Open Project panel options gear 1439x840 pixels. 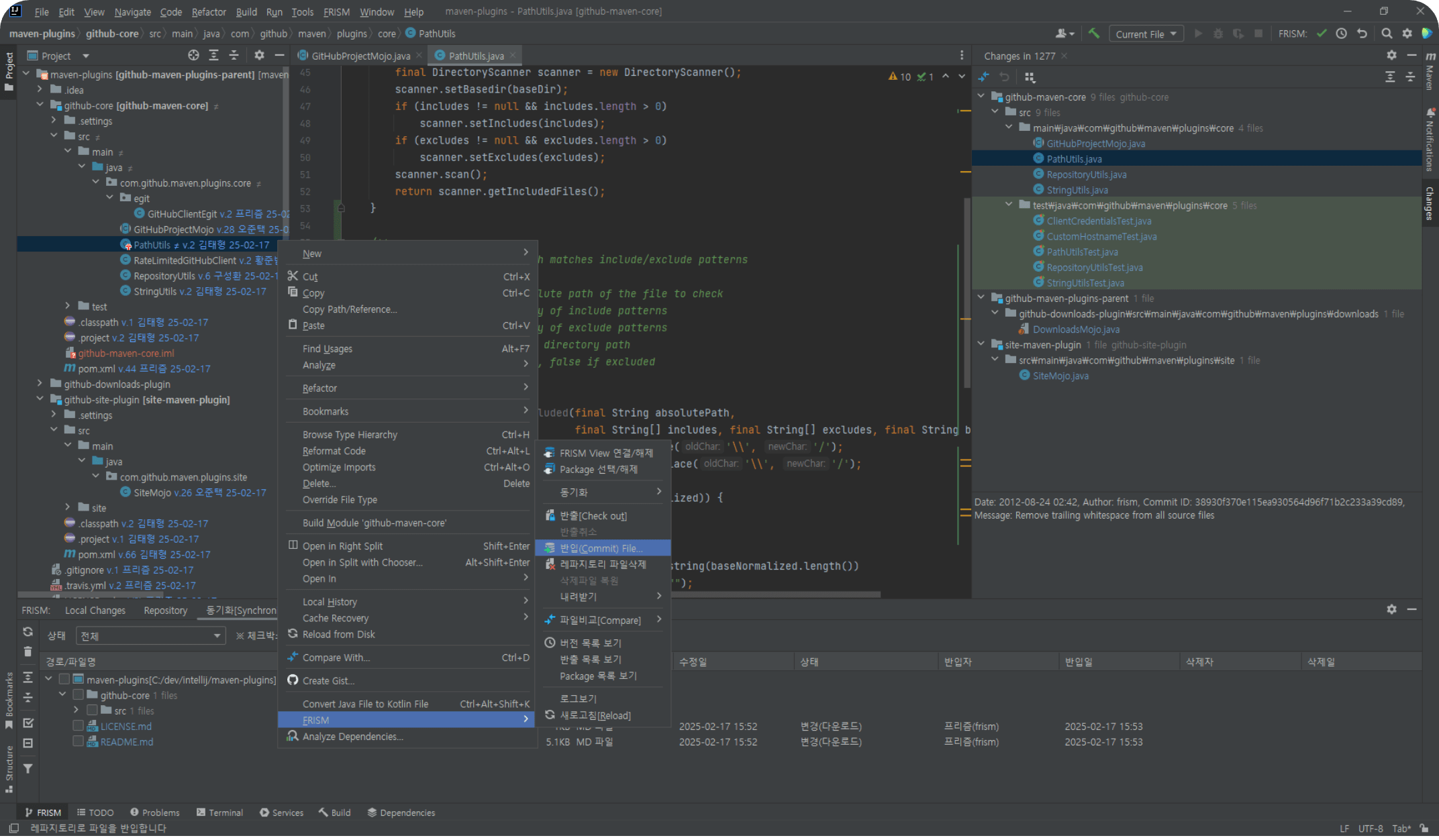click(259, 55)
